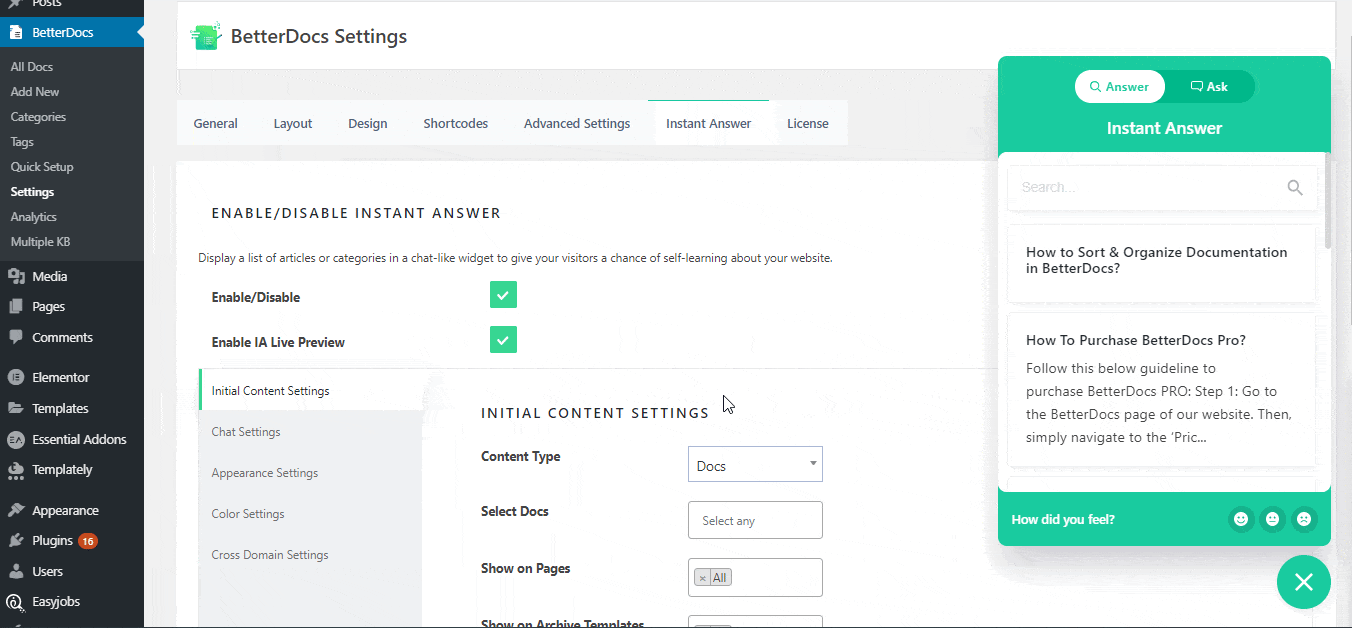Remove the 'All' tag from Show on Pages

(x=702, y=578)
